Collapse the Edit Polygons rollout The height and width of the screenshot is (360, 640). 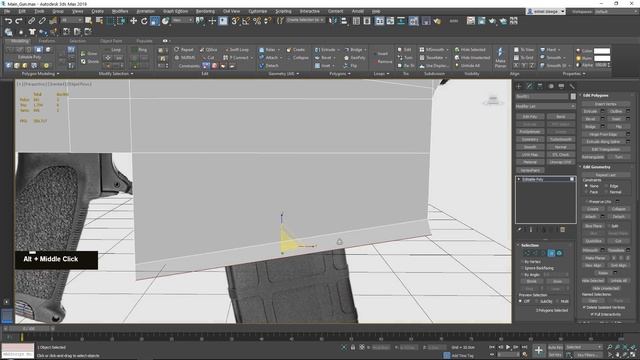pos(595,96)
